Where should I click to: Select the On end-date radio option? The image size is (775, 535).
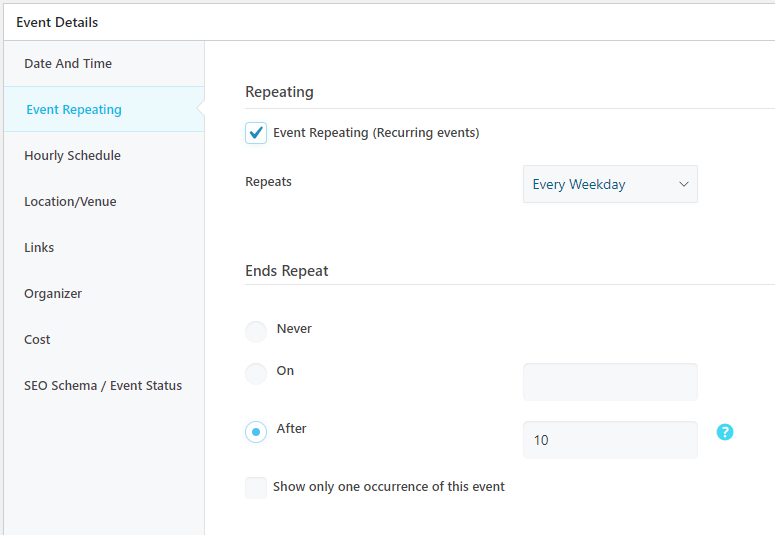[256, 373]
